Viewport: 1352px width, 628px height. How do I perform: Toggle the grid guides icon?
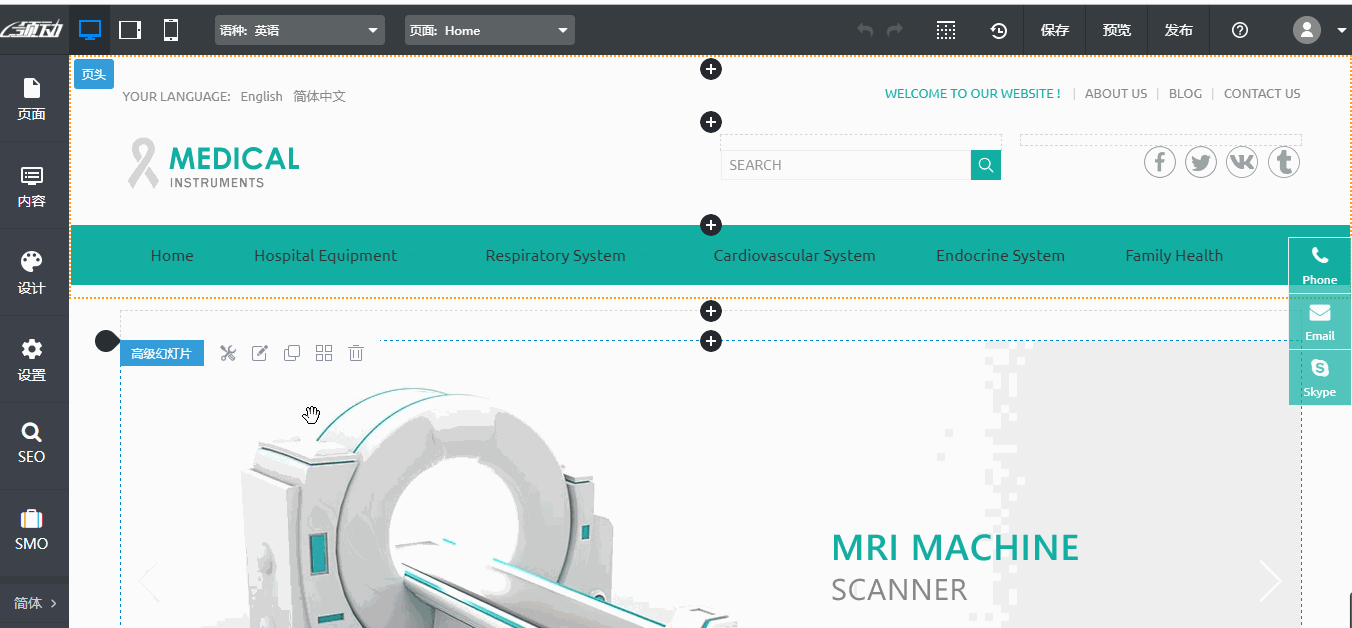click(946, 30)
